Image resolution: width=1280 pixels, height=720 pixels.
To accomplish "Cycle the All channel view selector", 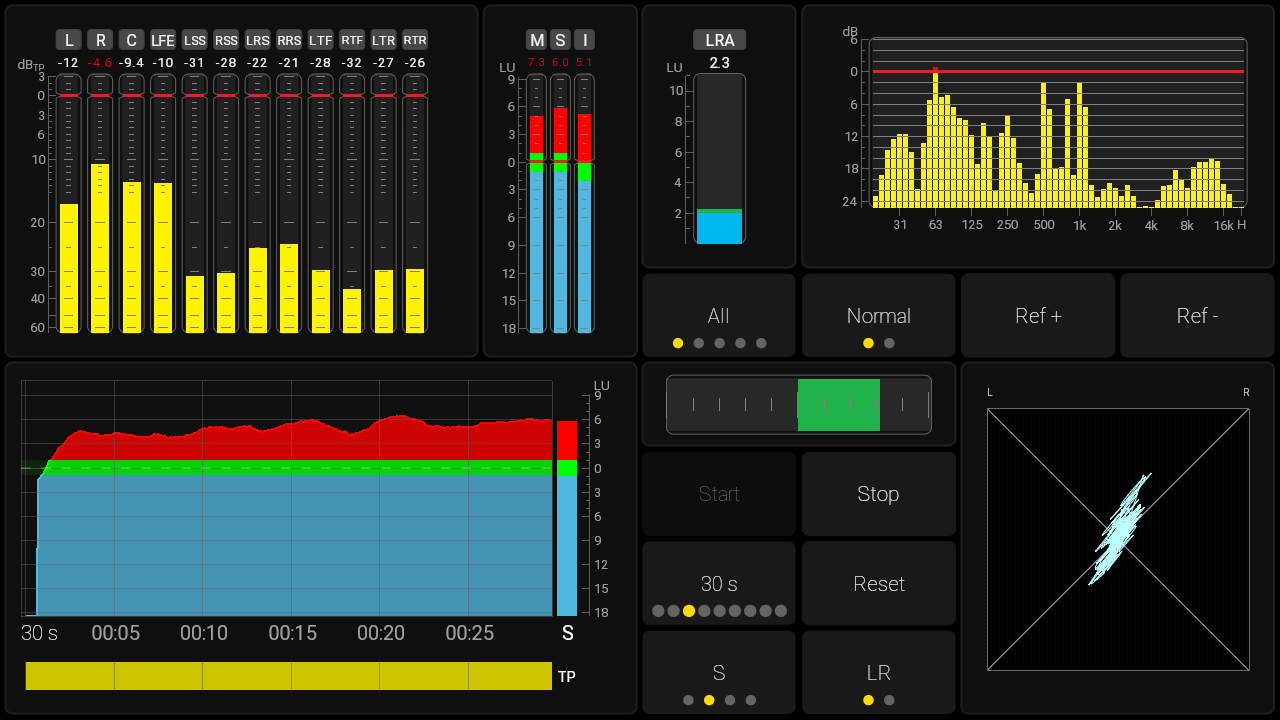I will (x=719, y=316).
